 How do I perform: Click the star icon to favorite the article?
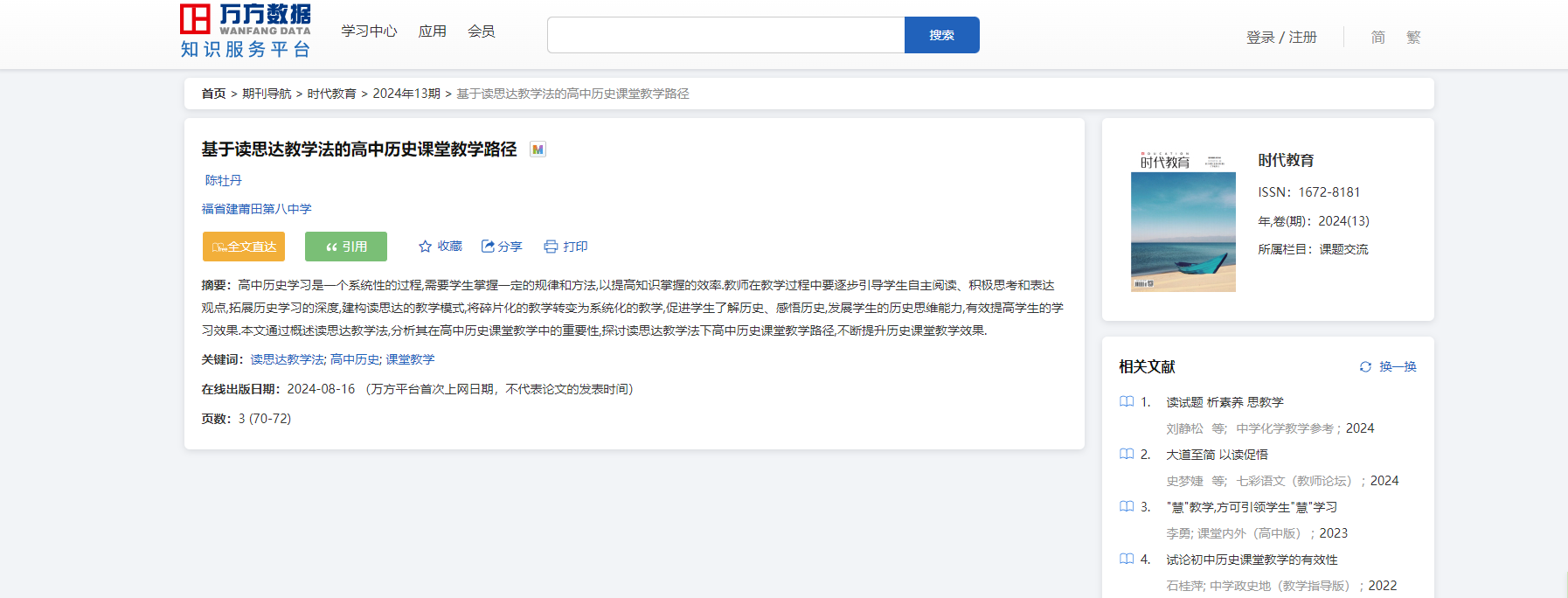click(x=426, y=247)
